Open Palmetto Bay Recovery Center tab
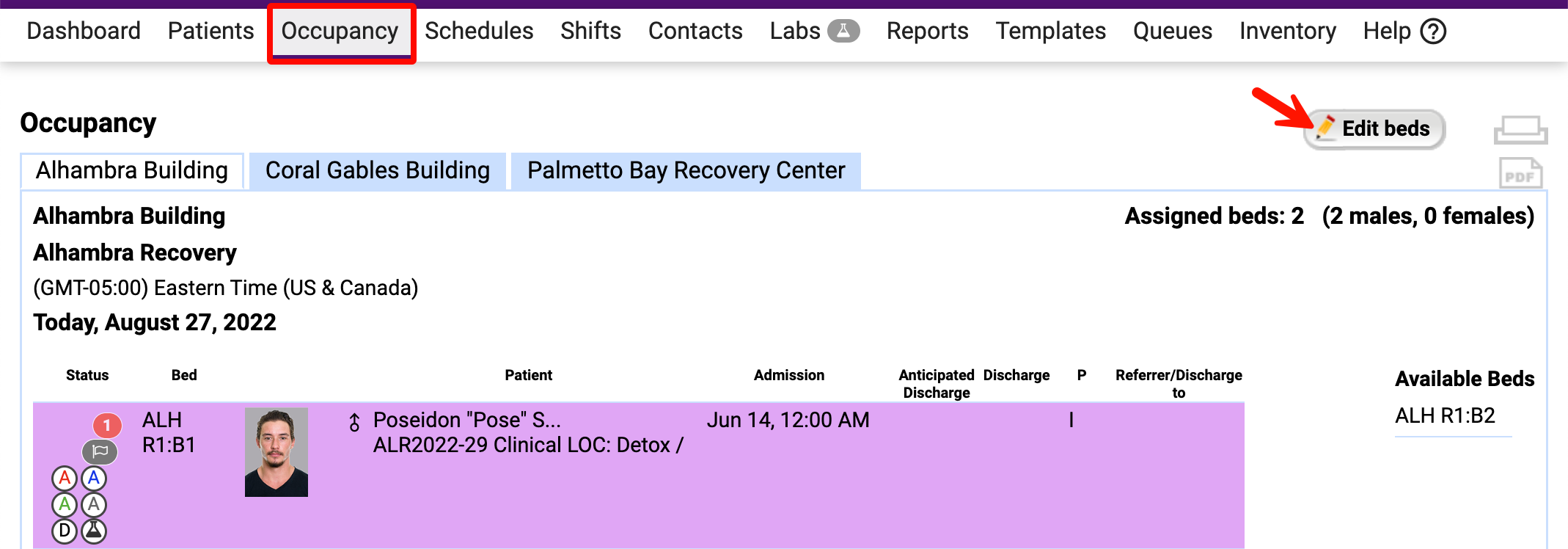The image size is (1568, 549). (x=686, y=170)
